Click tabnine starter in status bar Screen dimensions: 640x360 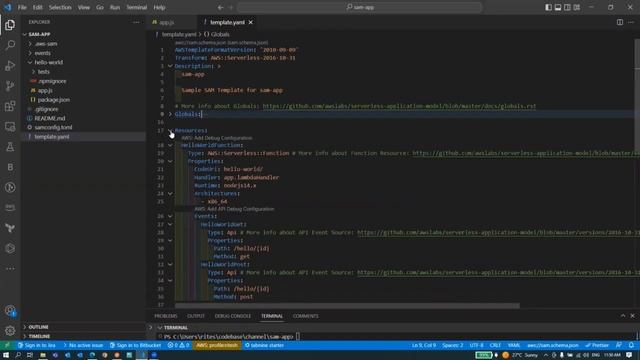[x=264, y=345]
